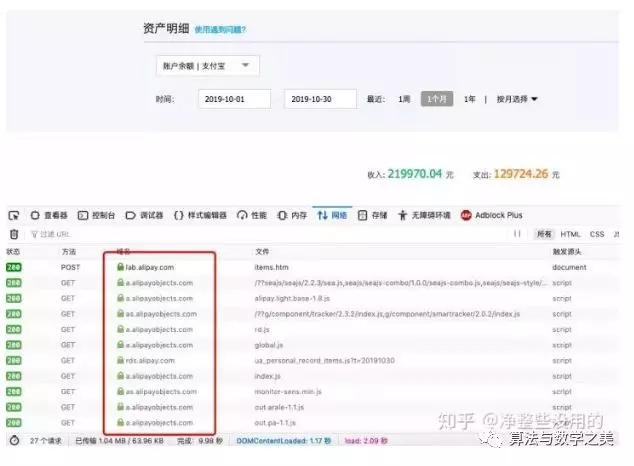
Task: Select the 1周 recent range
Action: 404,99
